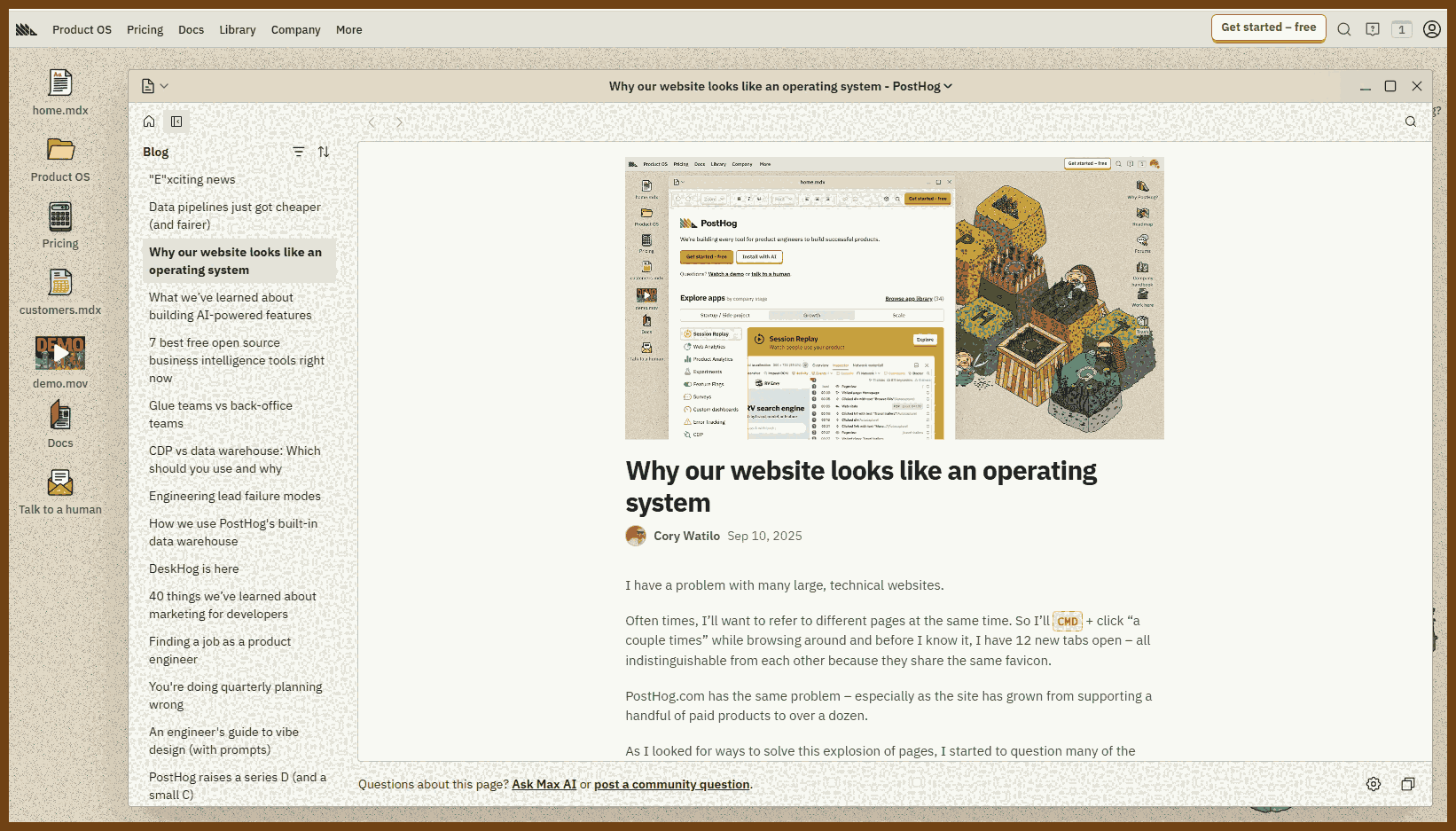The width and height of the screenshot is (1456, 831).
Task: Open the blog filter options
Action: pyautogui.click(x=299, y=152)
